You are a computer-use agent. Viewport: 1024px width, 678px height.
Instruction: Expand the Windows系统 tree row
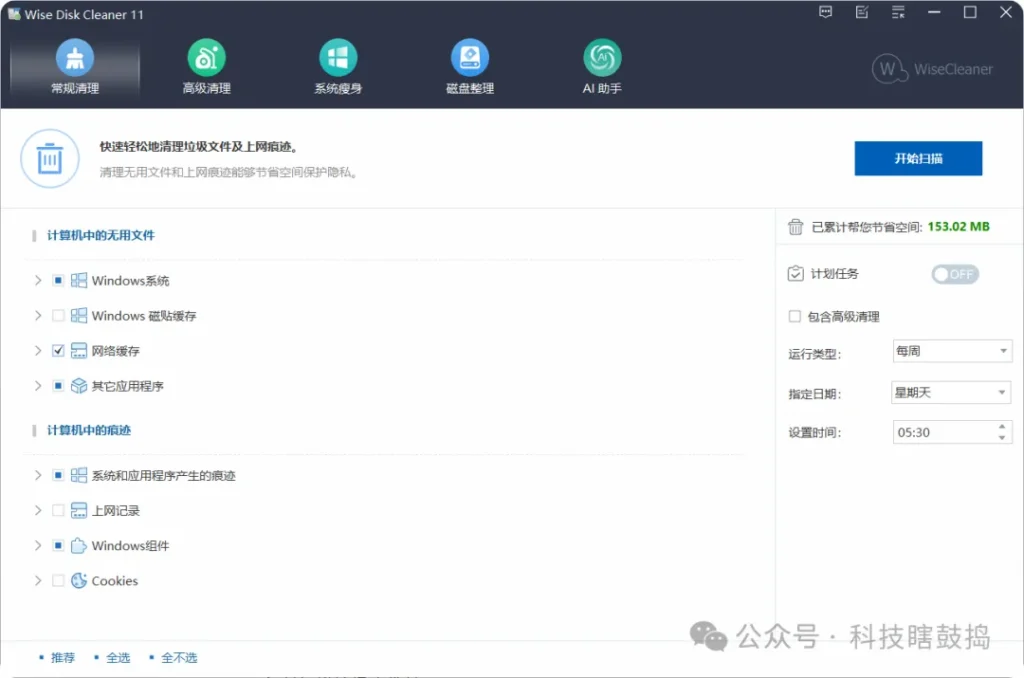click(x=38, y=280)
